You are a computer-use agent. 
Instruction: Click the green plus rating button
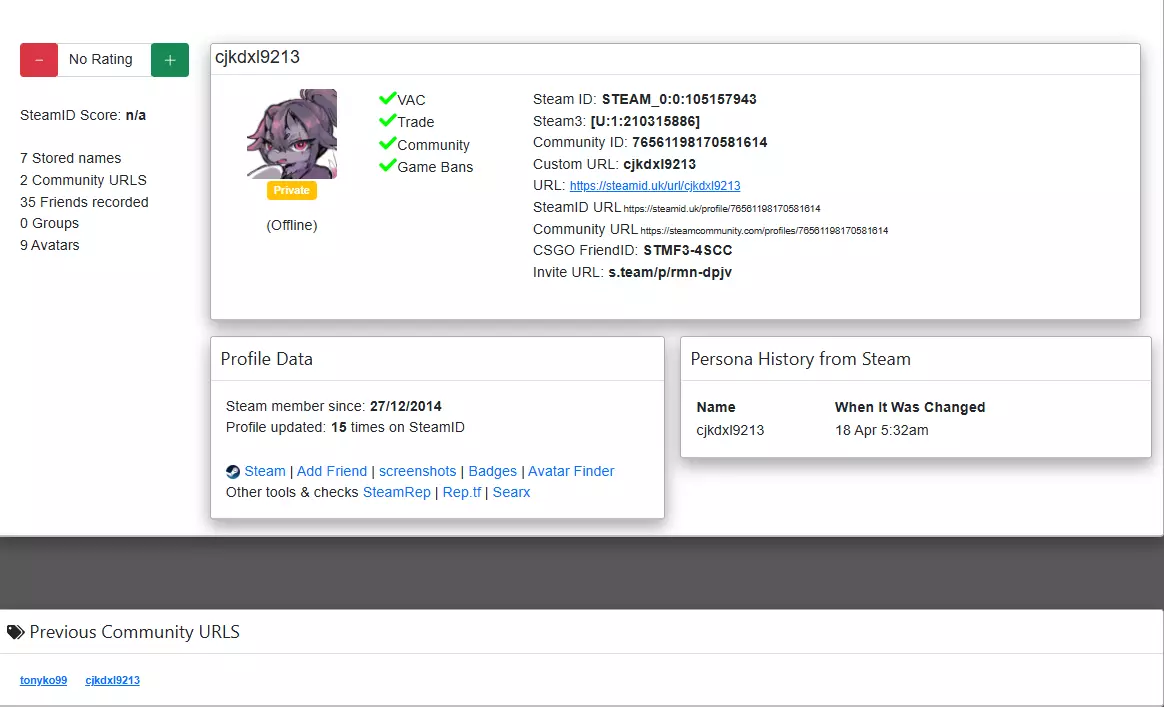(x=170, y=59)
